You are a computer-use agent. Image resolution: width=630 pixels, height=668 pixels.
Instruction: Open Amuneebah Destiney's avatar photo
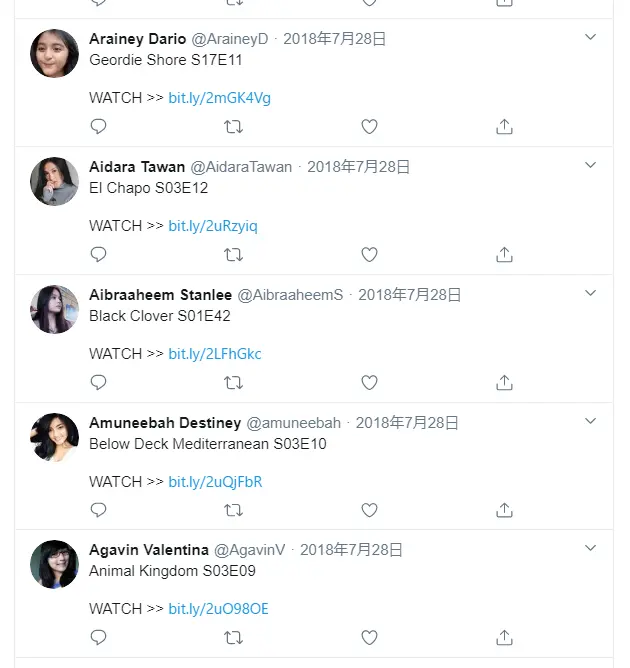pos(55,437)
